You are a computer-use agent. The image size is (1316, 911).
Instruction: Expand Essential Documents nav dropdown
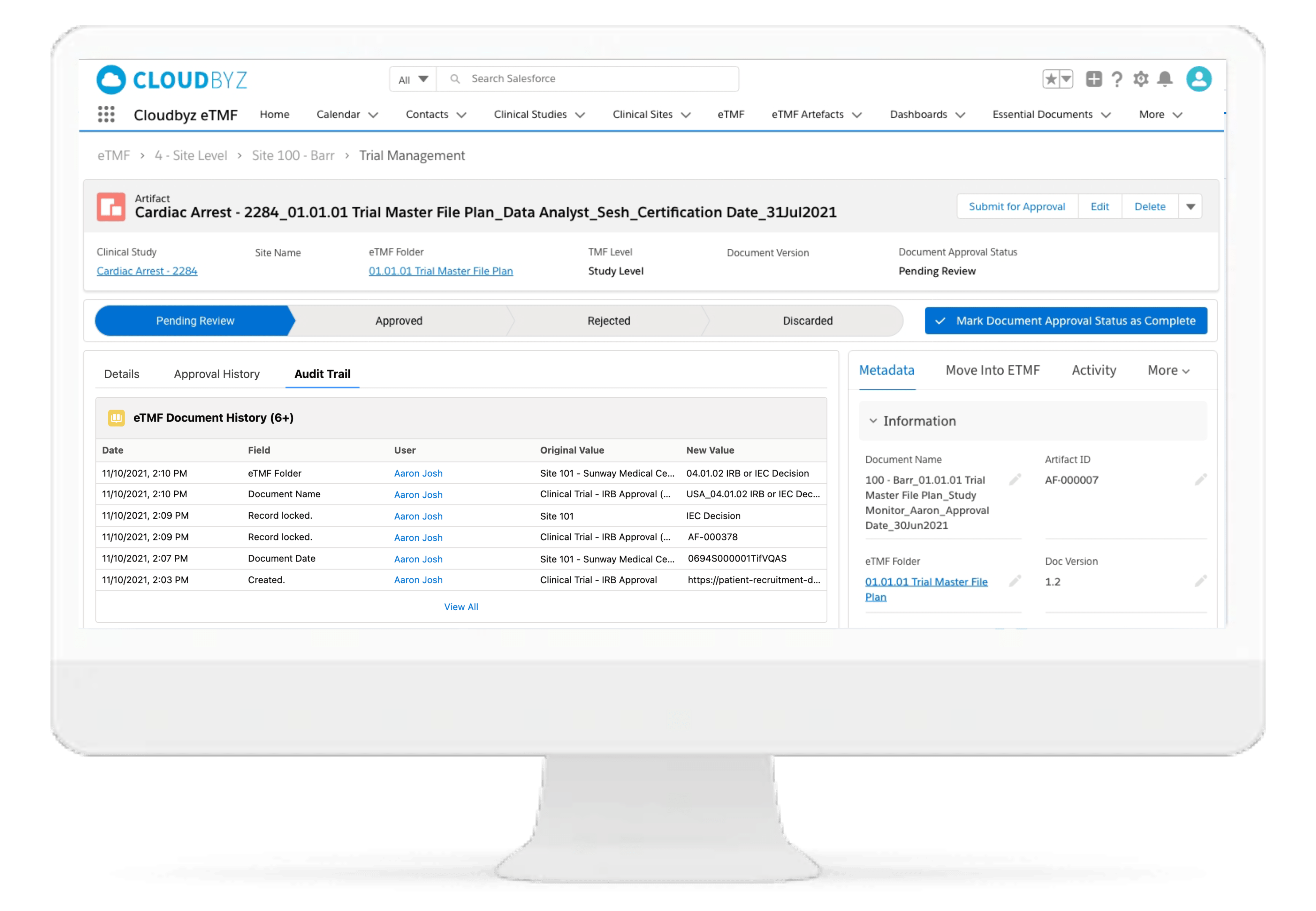tap(1106, 115)
